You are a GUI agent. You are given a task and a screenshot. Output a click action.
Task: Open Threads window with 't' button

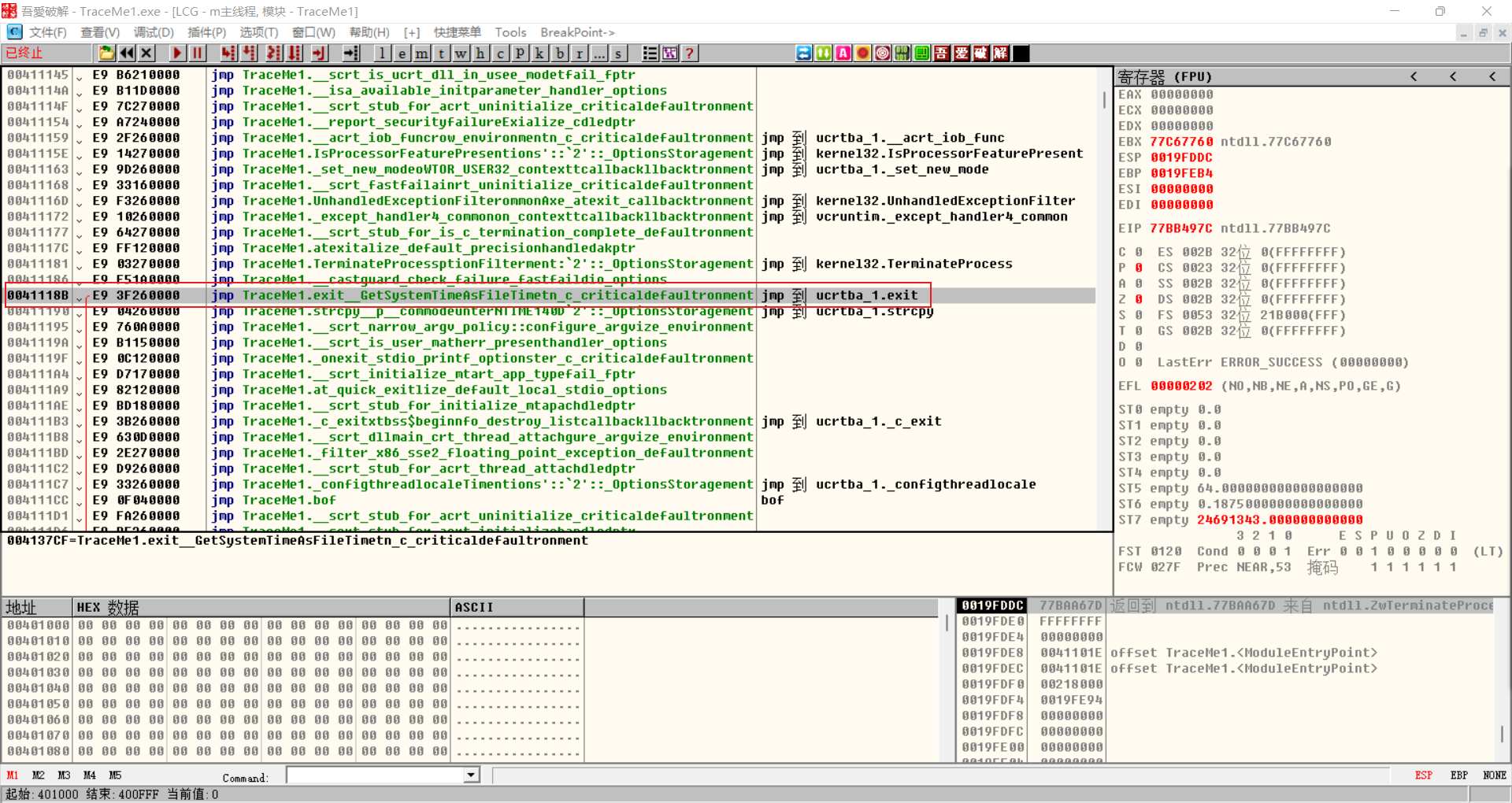click(x=441, y=54)
